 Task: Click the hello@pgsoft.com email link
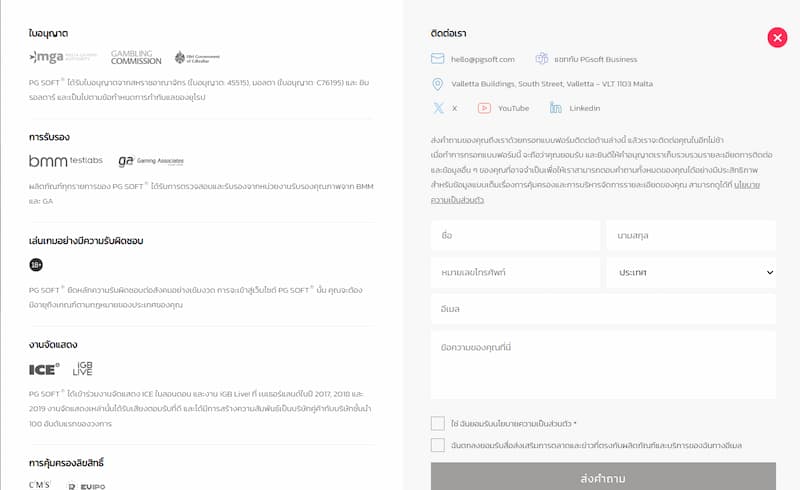pos(483,59)
